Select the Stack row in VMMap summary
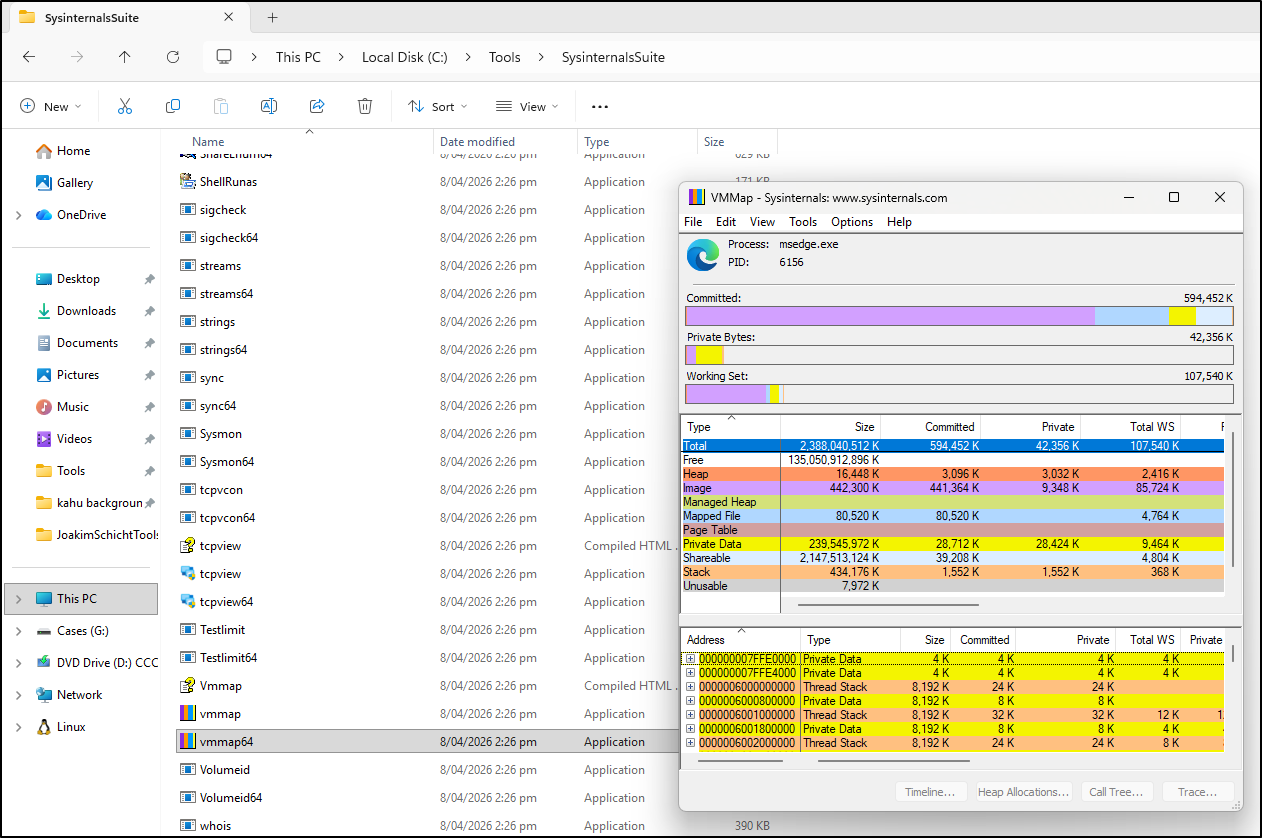The width and height of the screenshot is (1262, 838). point(952,572)
